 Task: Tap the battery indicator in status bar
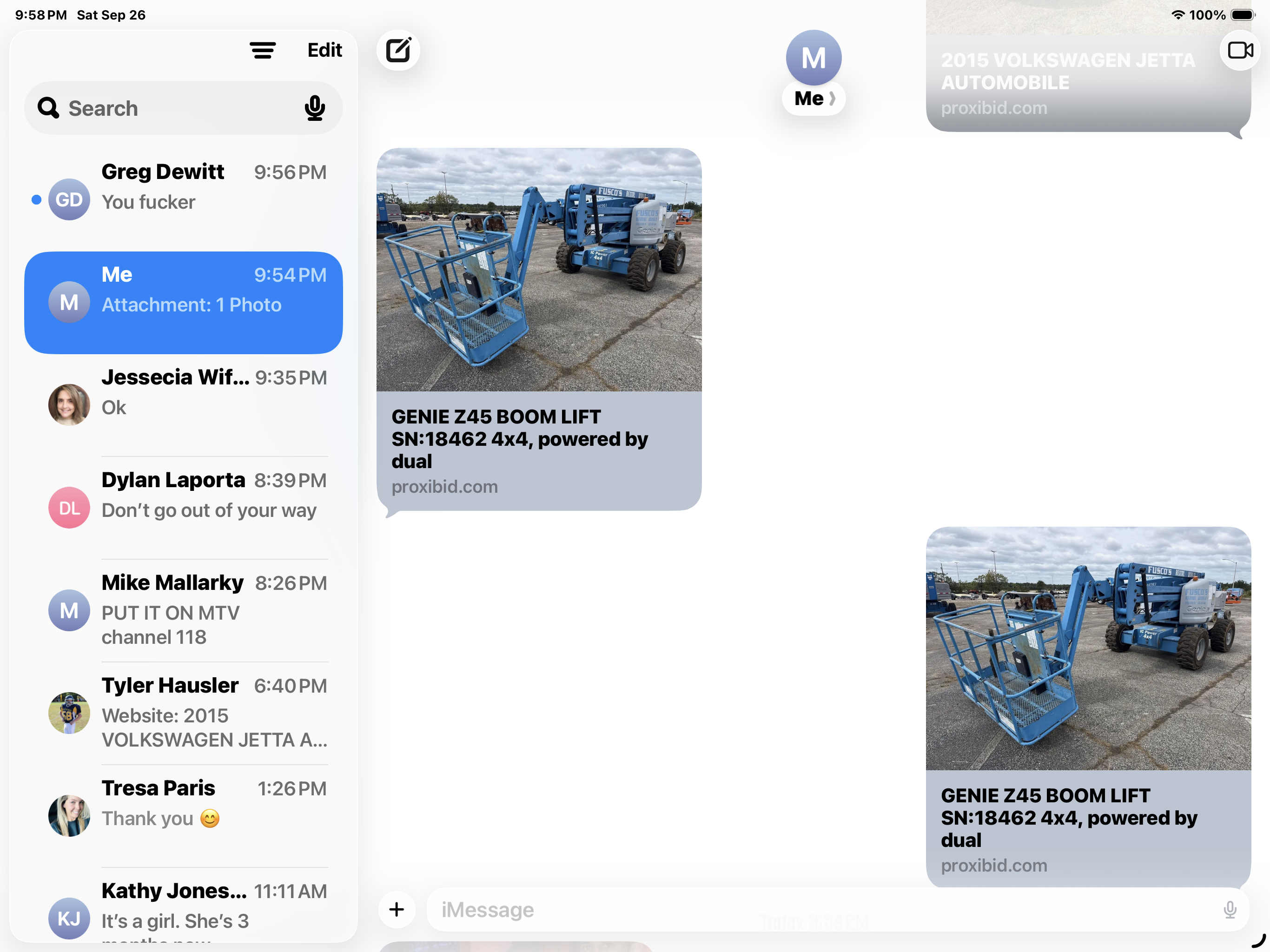pyautogui.click(x=1243, y=15)
